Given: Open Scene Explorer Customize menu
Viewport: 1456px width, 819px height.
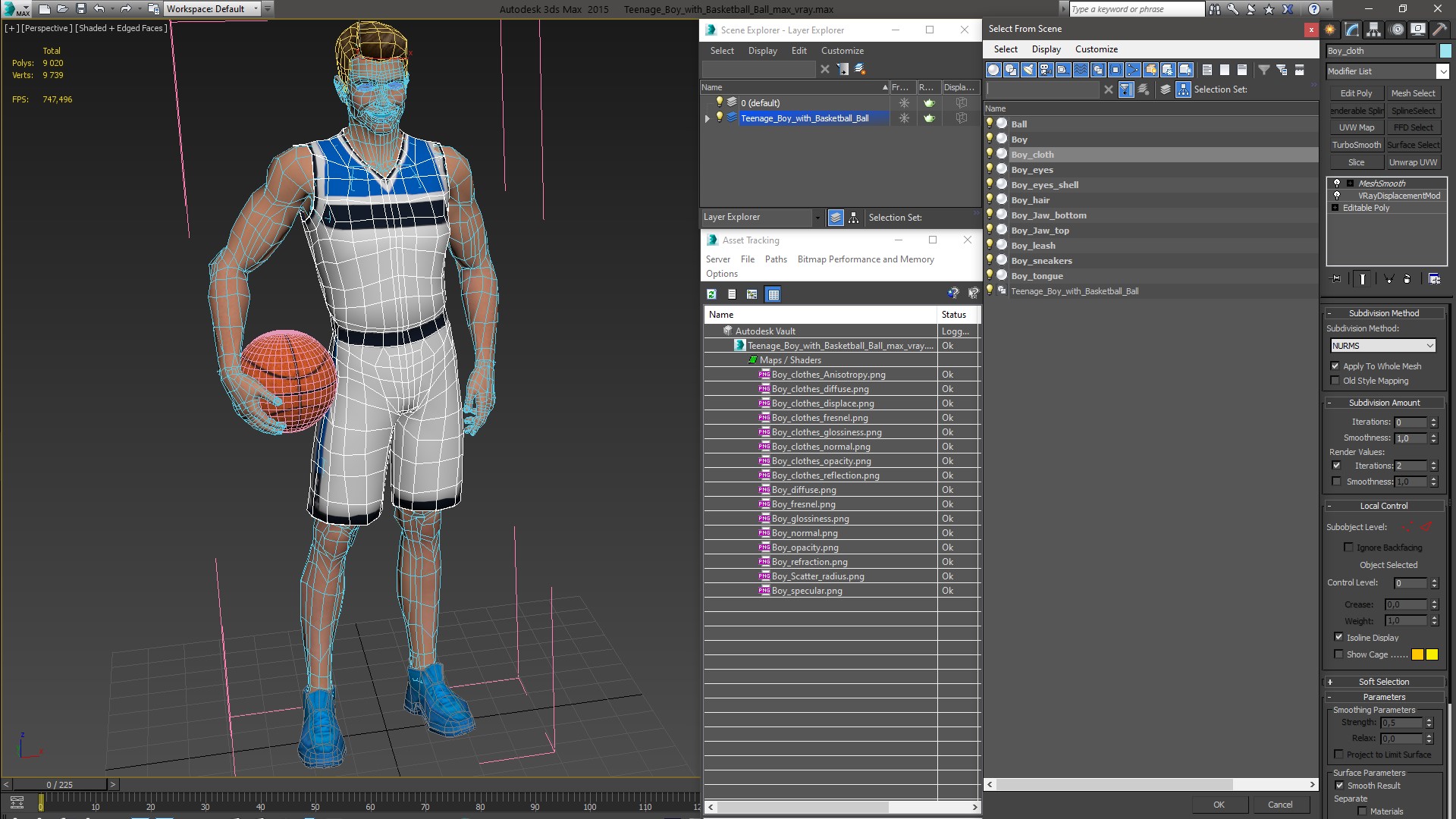Looking at the screenshot, I should tap(843, 51).
